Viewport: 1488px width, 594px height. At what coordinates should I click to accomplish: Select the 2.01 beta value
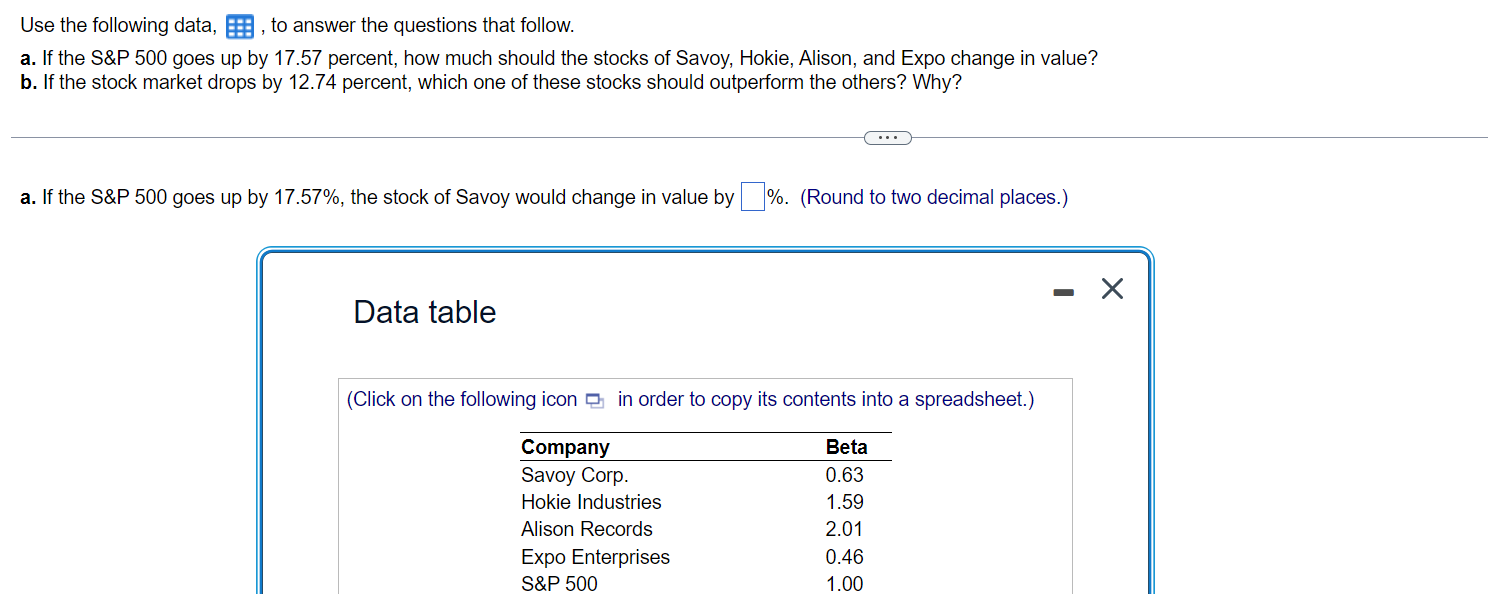845,529
